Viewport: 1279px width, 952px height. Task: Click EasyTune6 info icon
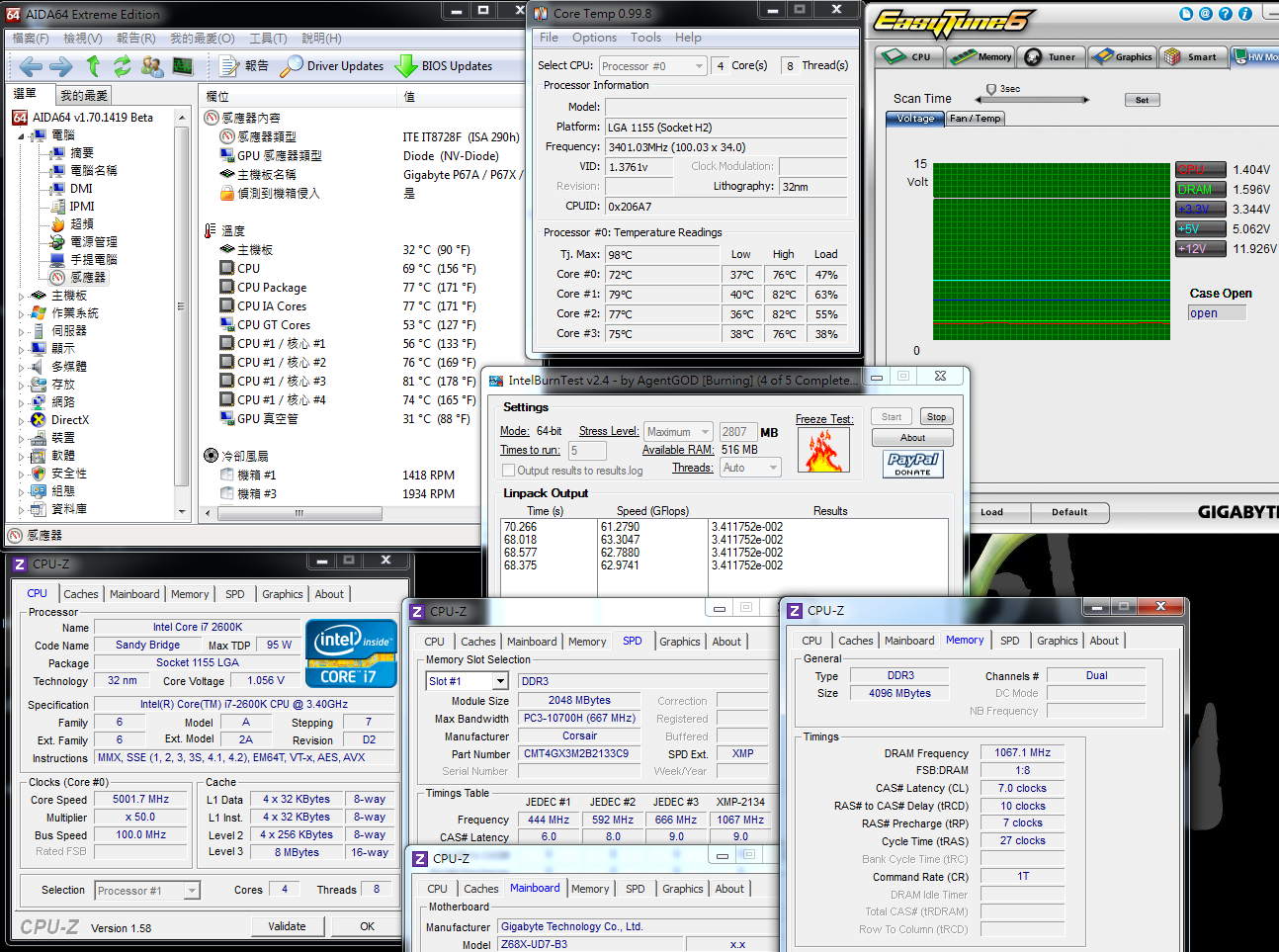[1245, 14]
